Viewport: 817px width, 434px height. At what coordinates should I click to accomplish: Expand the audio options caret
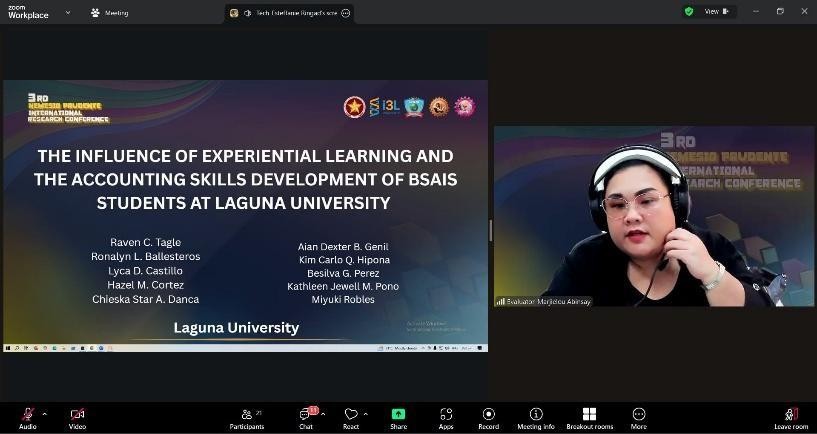click(x=44, y=414)
